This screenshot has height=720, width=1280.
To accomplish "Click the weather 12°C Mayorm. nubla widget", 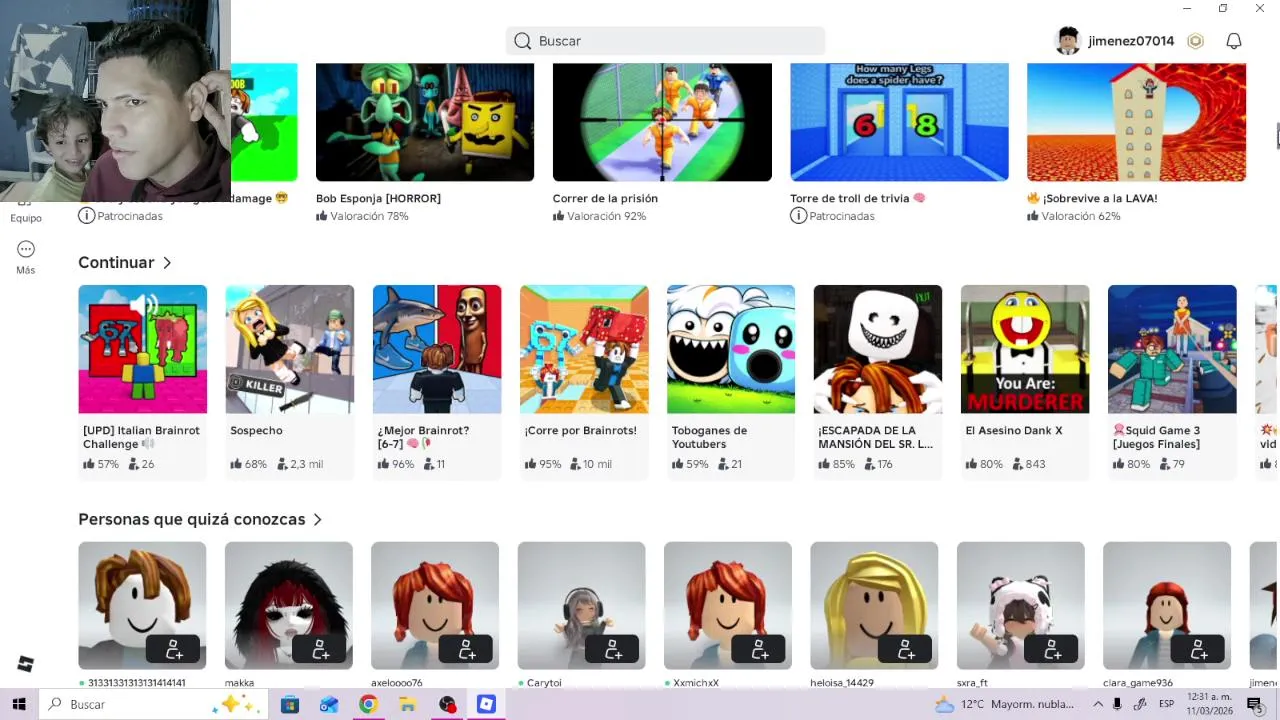I will click(x=1004, y=704).
